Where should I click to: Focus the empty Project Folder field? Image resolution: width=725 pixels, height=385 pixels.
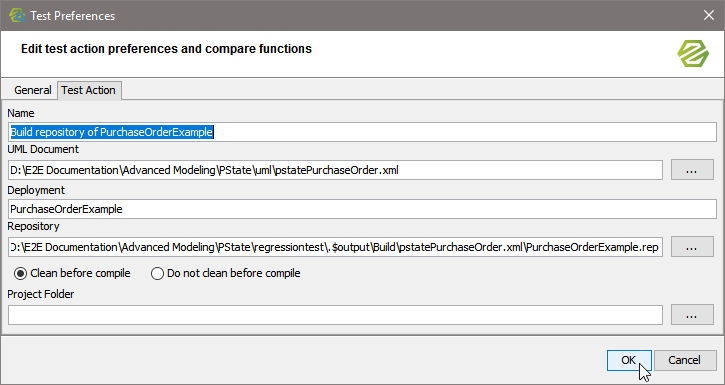coord(335,315)
